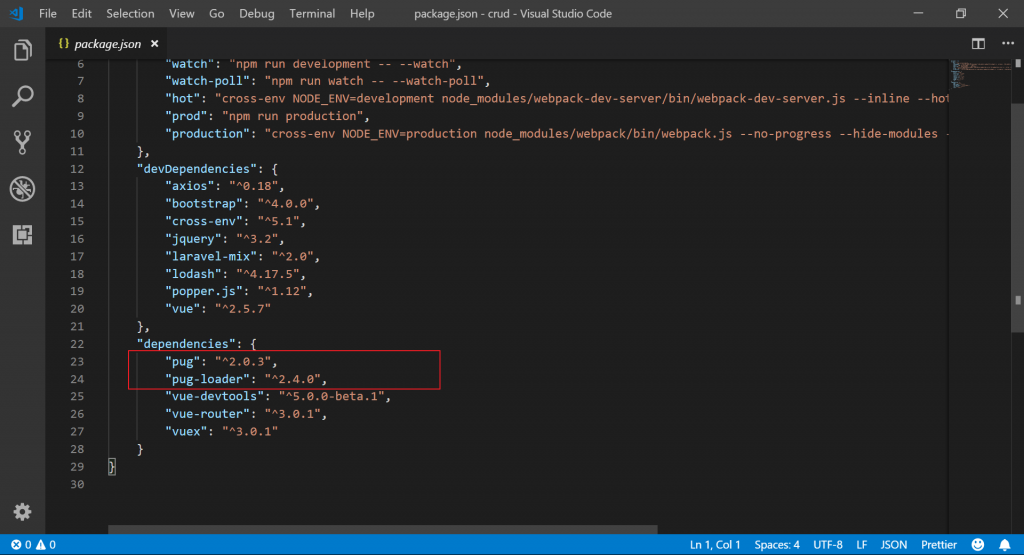Click the "laravel-mix" key
Screen dimensions: 1024x555
coord(211,257)
